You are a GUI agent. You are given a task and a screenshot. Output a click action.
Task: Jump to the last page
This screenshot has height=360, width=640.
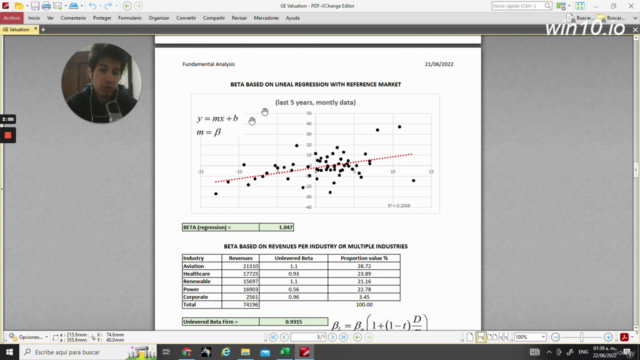click(x=344, y=337)
